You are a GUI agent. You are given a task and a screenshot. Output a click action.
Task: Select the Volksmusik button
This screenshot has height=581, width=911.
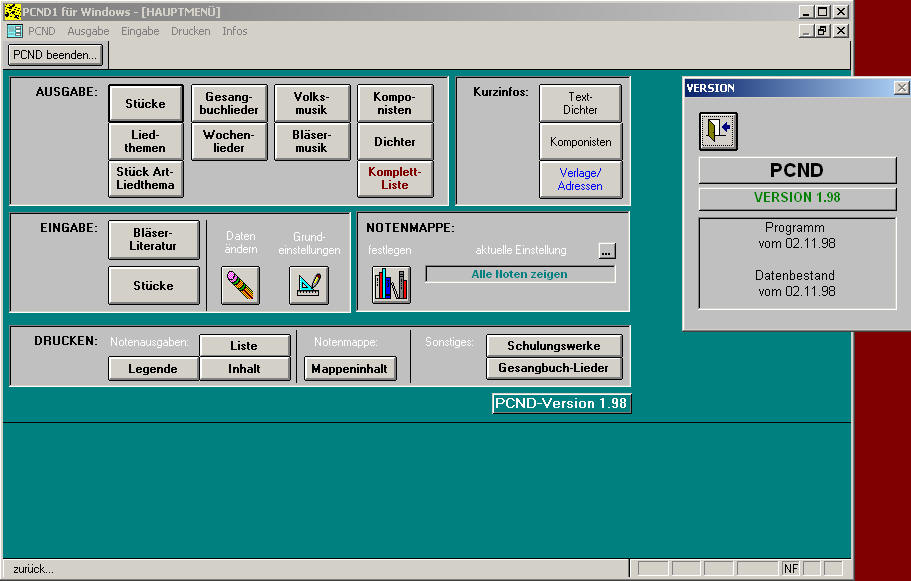[x=311, y=103]
